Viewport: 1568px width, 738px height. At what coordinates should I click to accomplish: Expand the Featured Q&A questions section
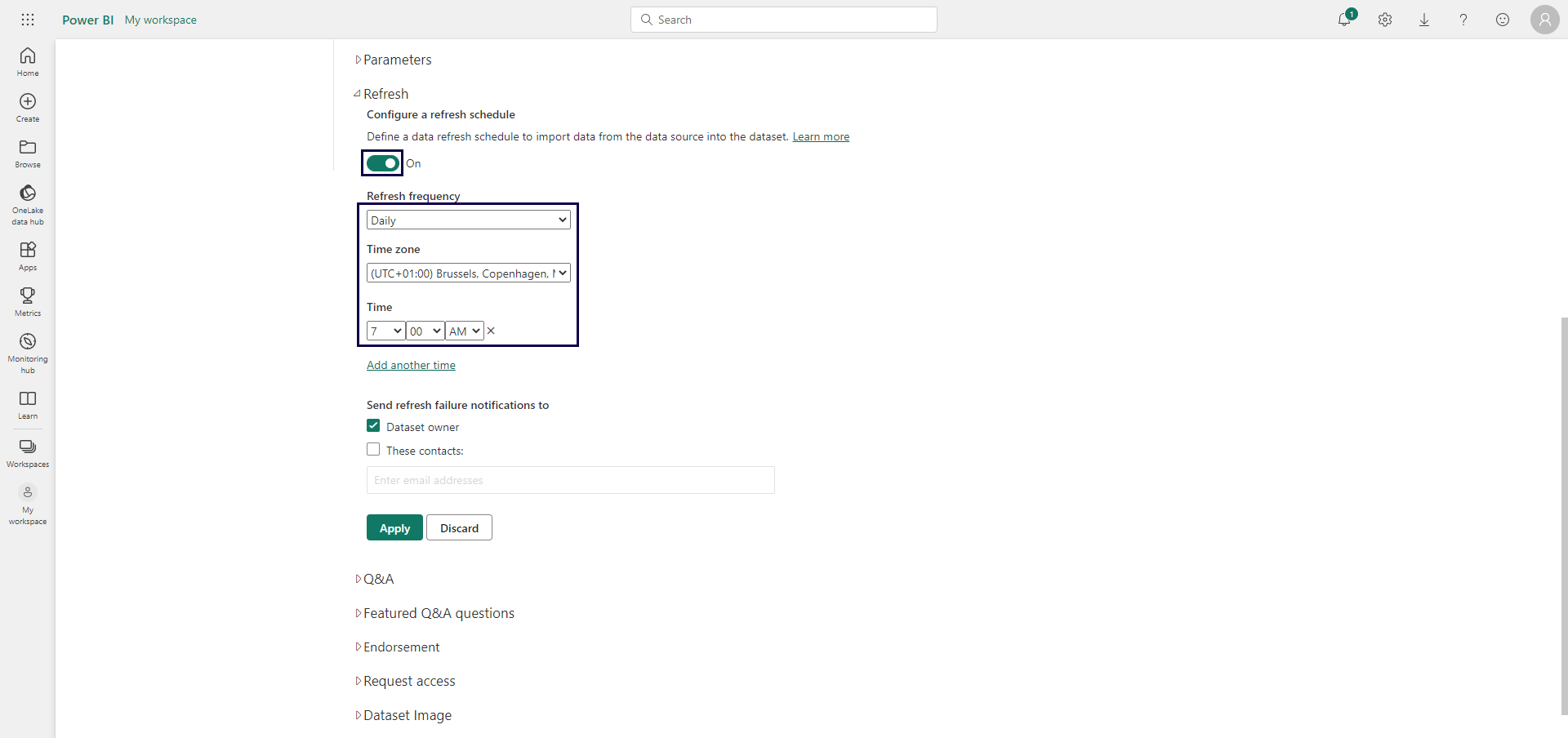pyautogui.click(x=438, y=613)
